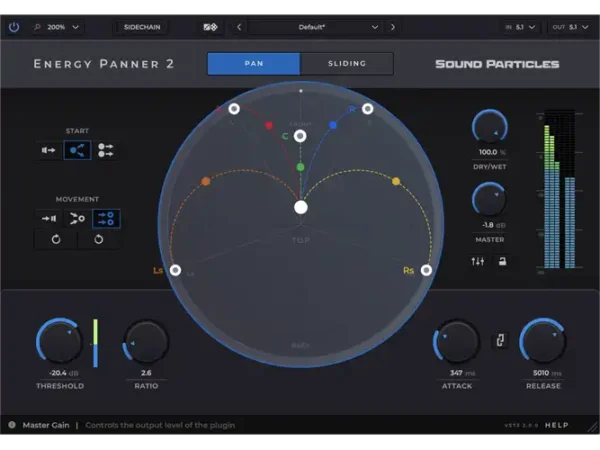Screen dimensions: 600x450
Task: Click the green path dot
Action: click(x=300, y=167)
